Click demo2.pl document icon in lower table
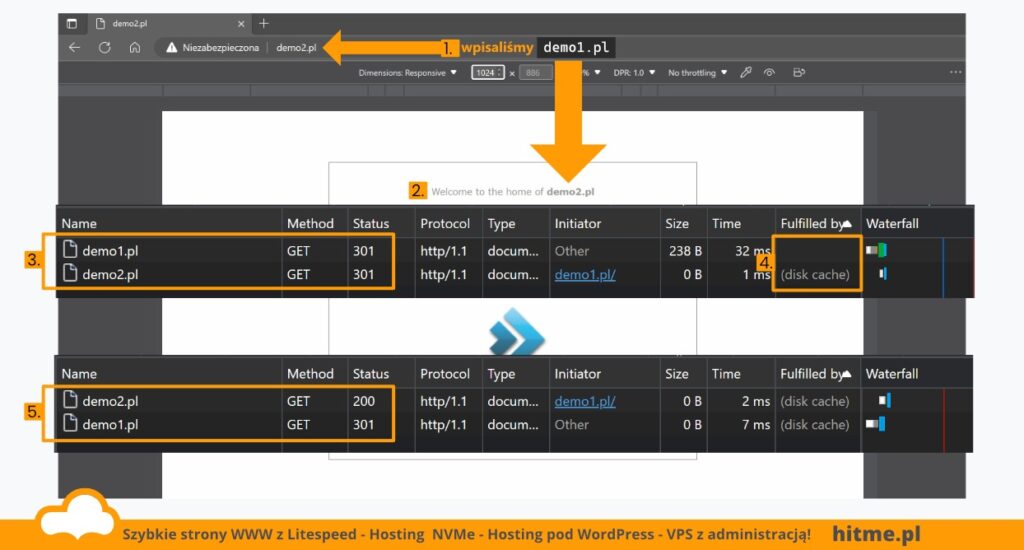The width and height of the screenshot is (1024, 550). click(70, 400)
